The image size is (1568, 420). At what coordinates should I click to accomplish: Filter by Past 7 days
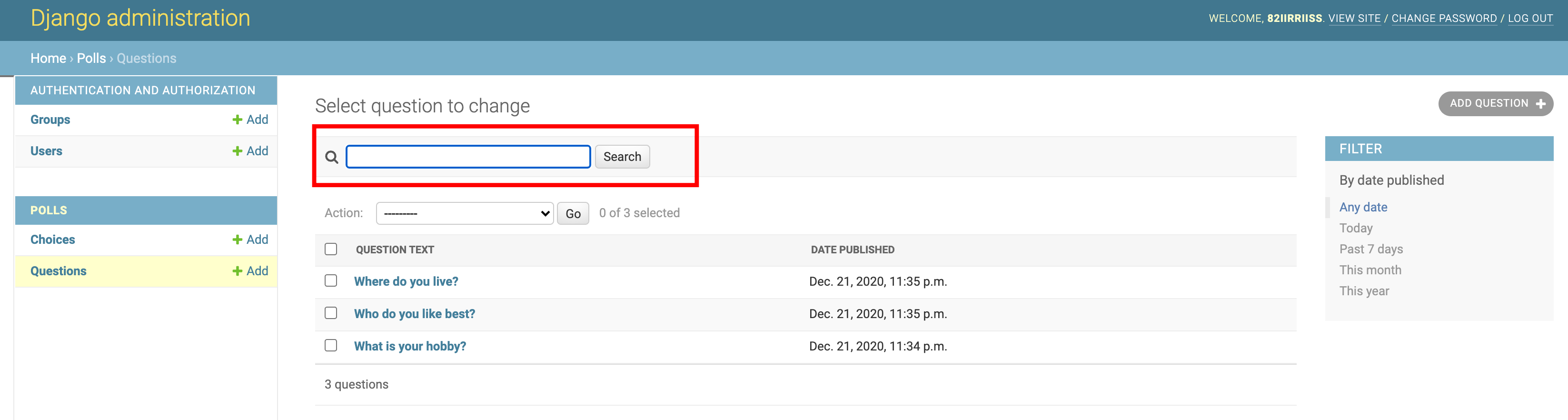pyautogui.click(x=1371, y=249)
